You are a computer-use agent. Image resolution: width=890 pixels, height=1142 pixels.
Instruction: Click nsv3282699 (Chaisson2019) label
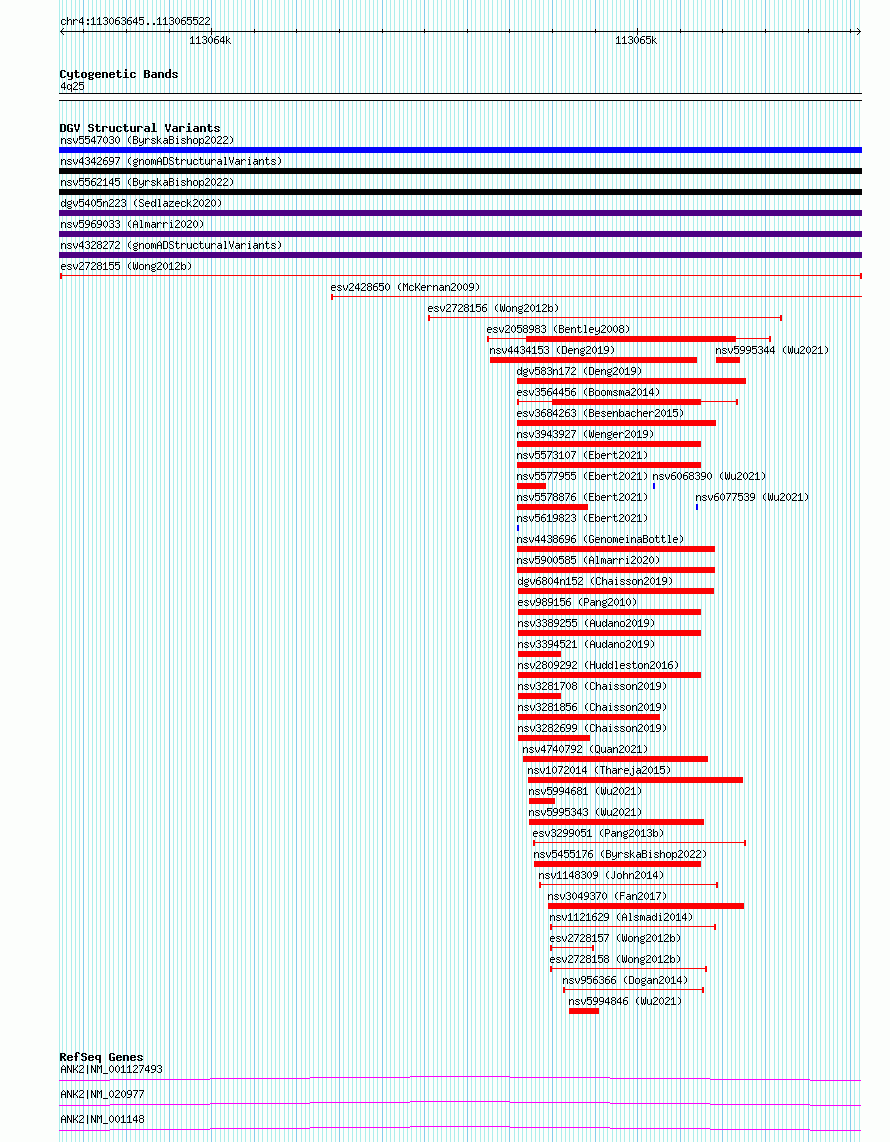pyautogui.click(x=592, y=729)
